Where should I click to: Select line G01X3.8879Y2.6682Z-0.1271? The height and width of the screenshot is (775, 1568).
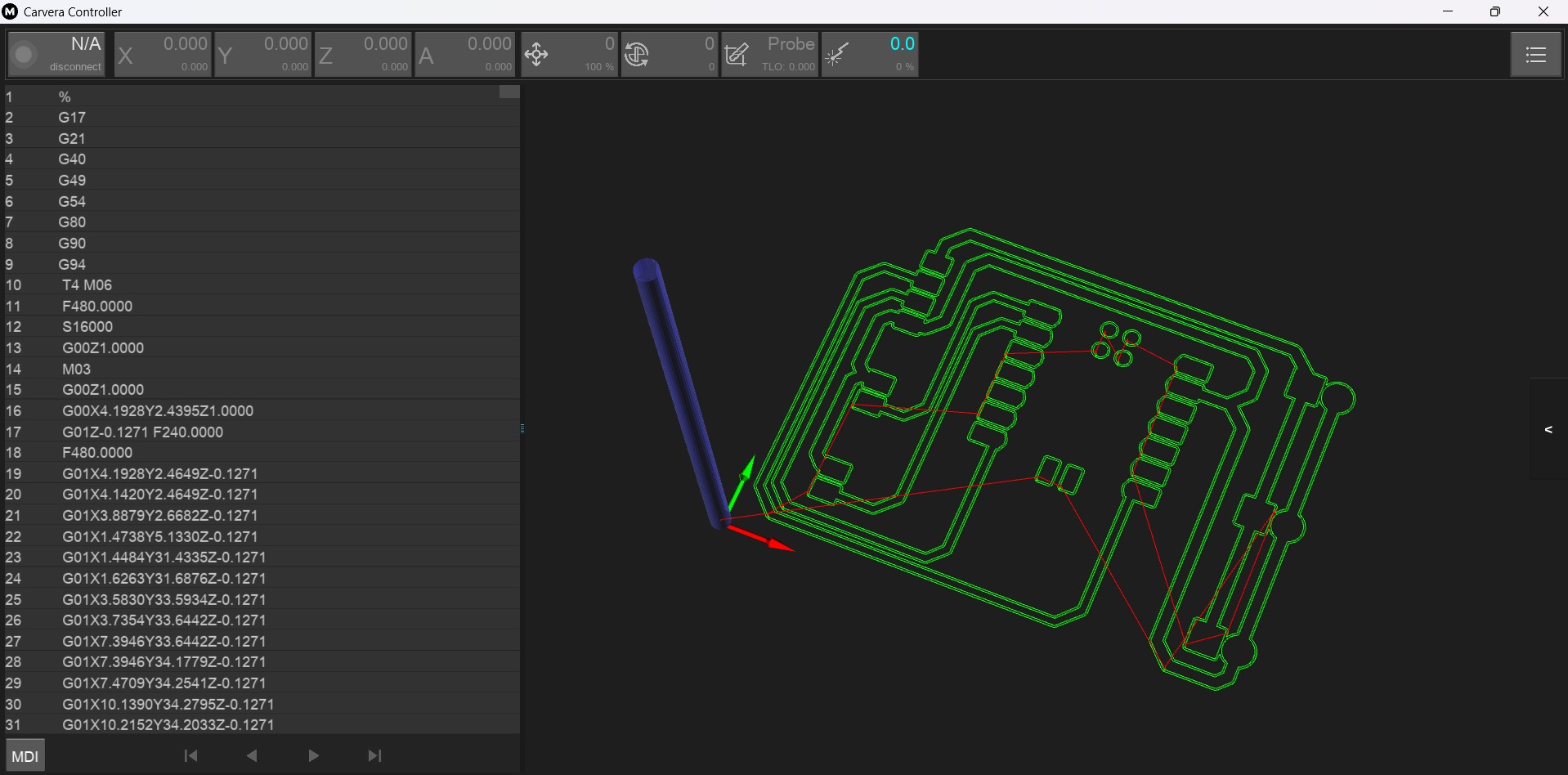[262, 515]
